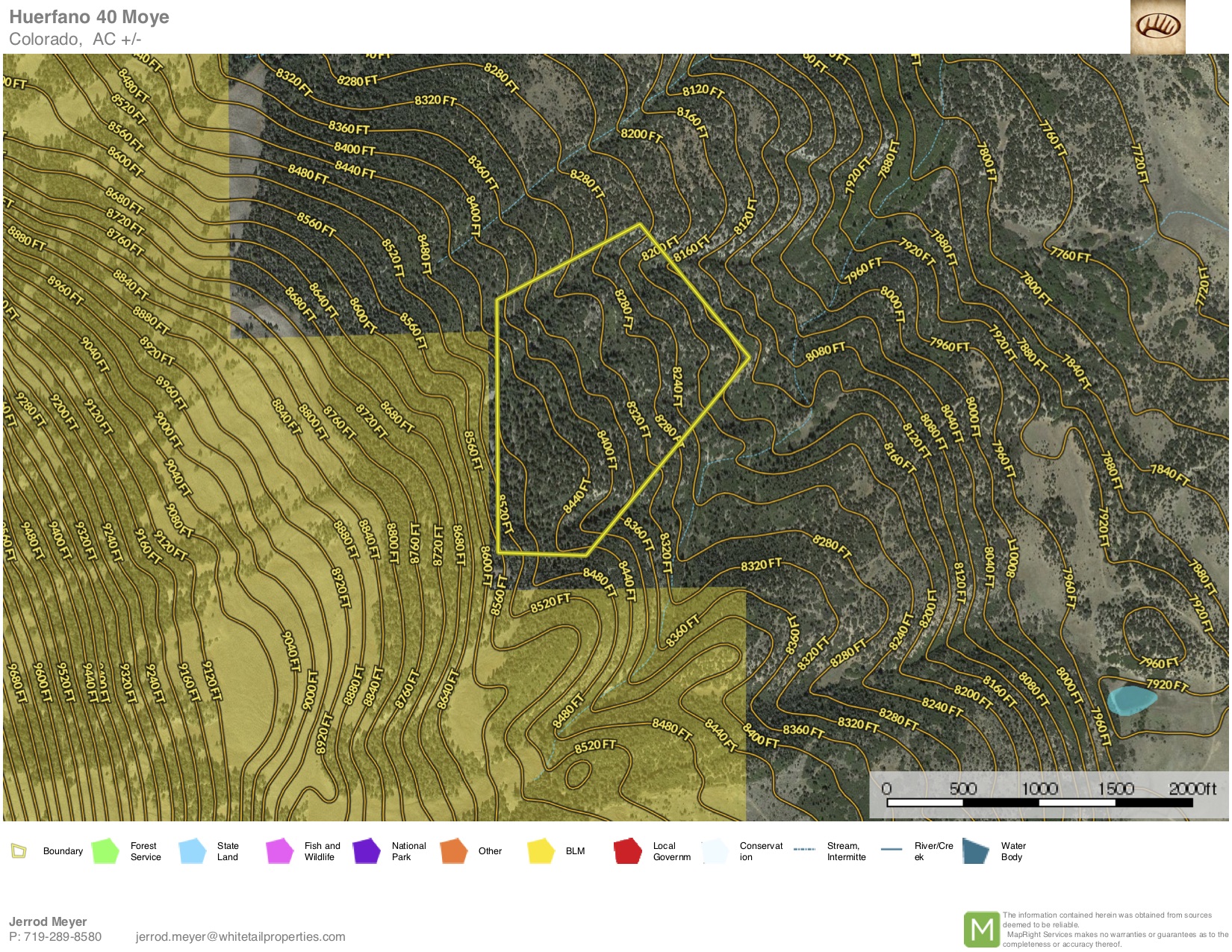1232x952 pixels.
Task: Click the phone number 719-289-8580
Action: click(63, 937)
